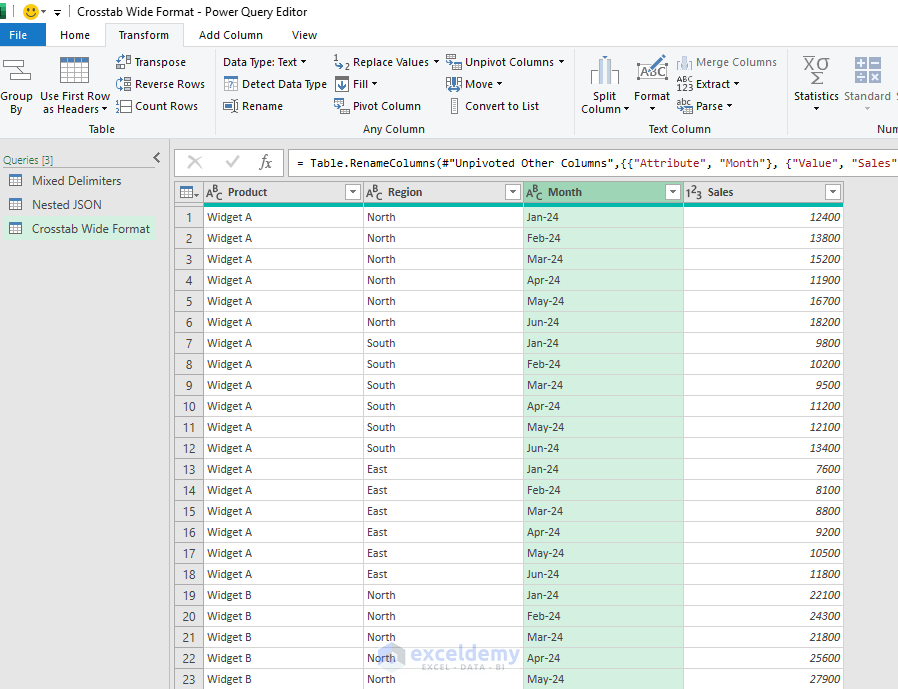Switch to the Home tab
Viewport: 898px width, 689px height.
pyautogui.click(x=75, y=35)
